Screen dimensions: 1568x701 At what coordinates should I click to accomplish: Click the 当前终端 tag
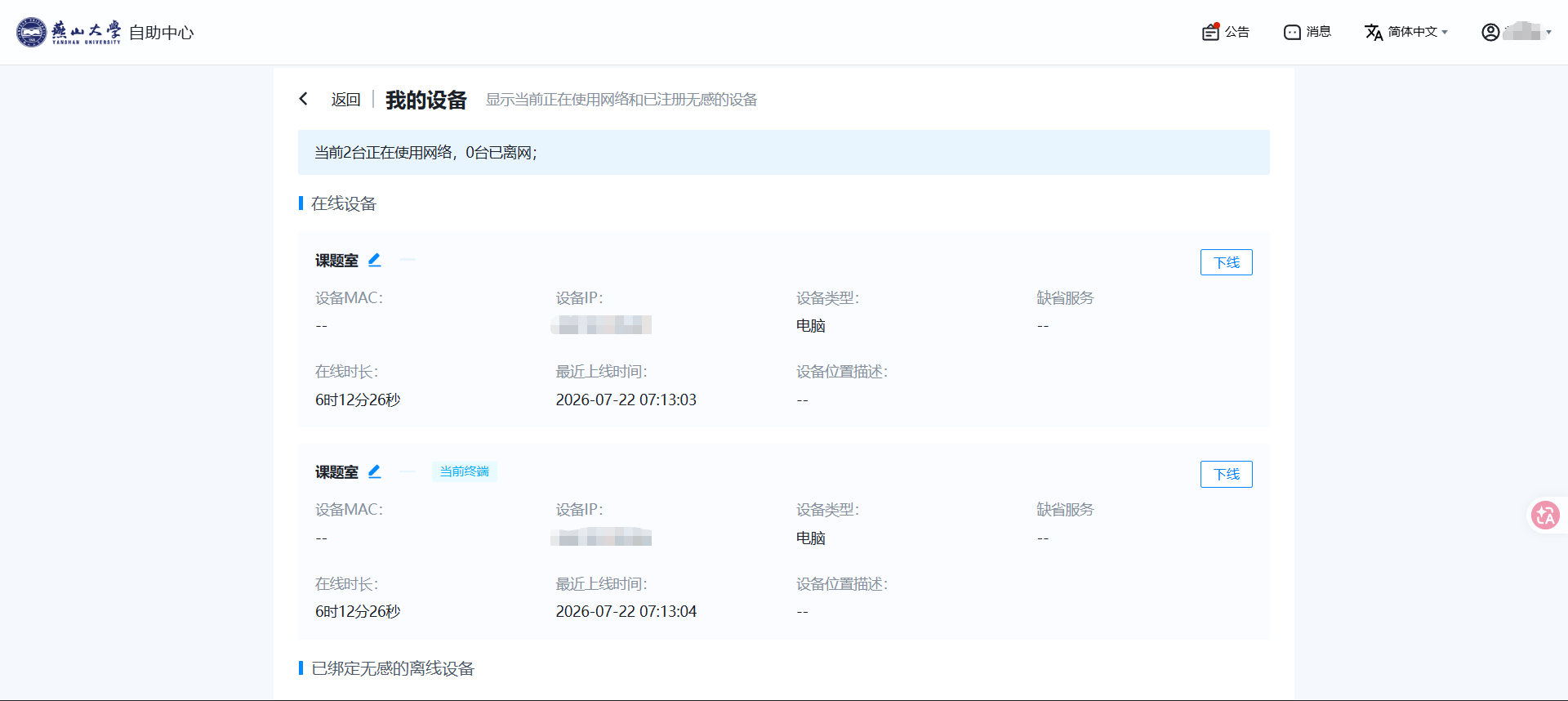click(x=464, y=471)
